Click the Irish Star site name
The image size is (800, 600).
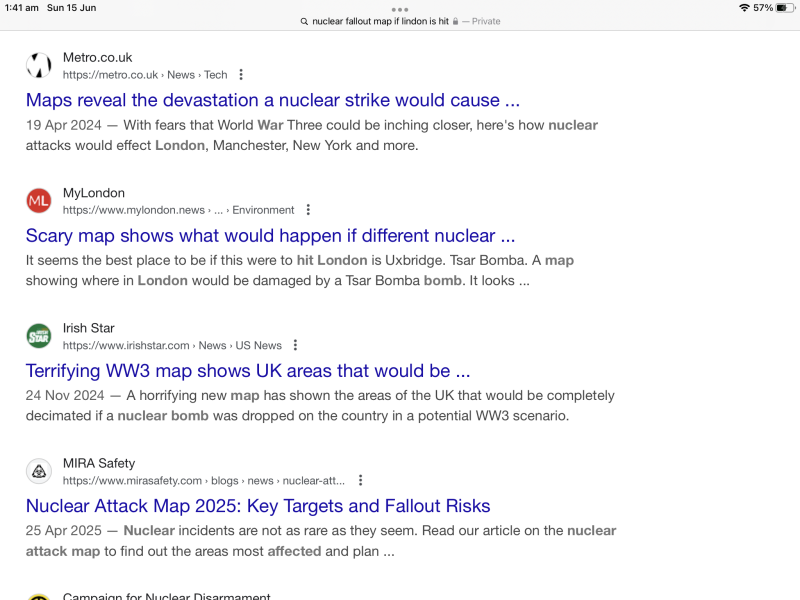click(89, 328)
